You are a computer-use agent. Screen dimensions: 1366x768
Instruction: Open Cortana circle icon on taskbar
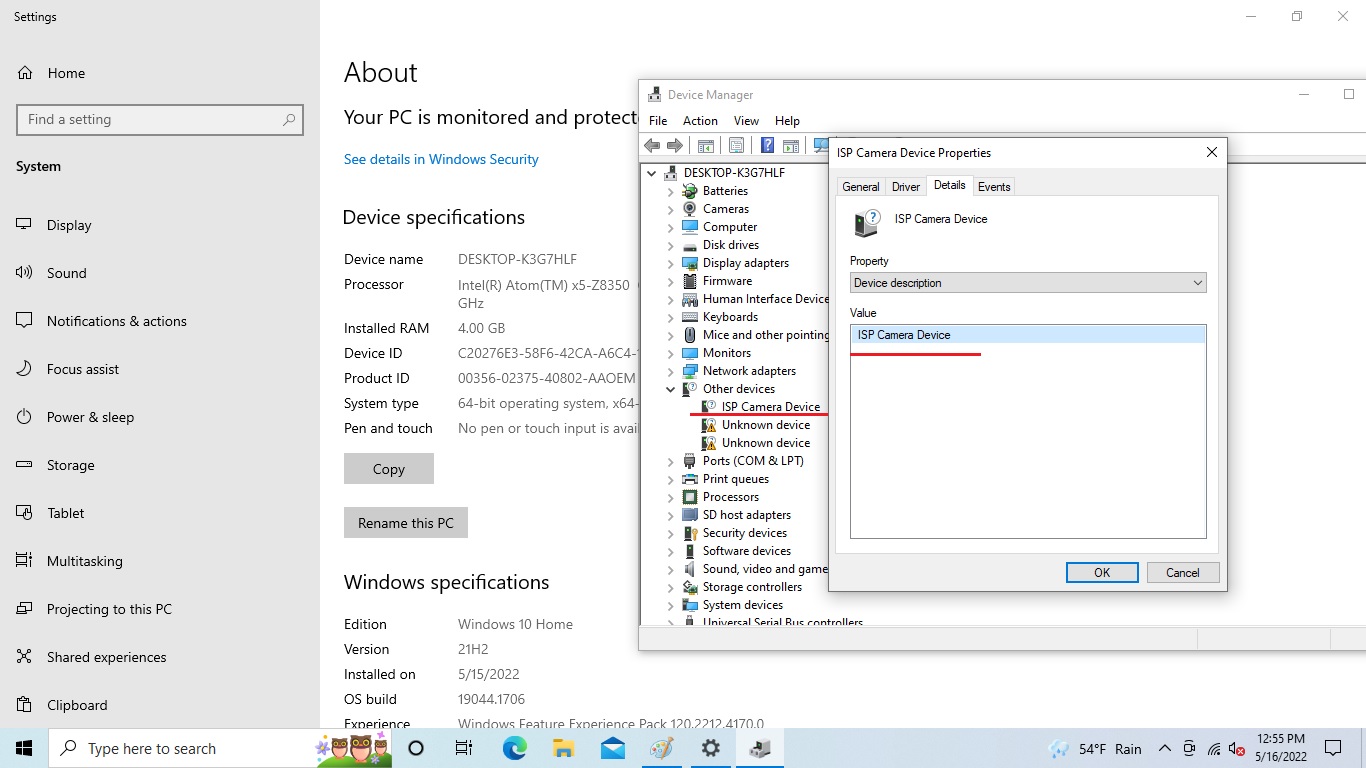point(416,748)
